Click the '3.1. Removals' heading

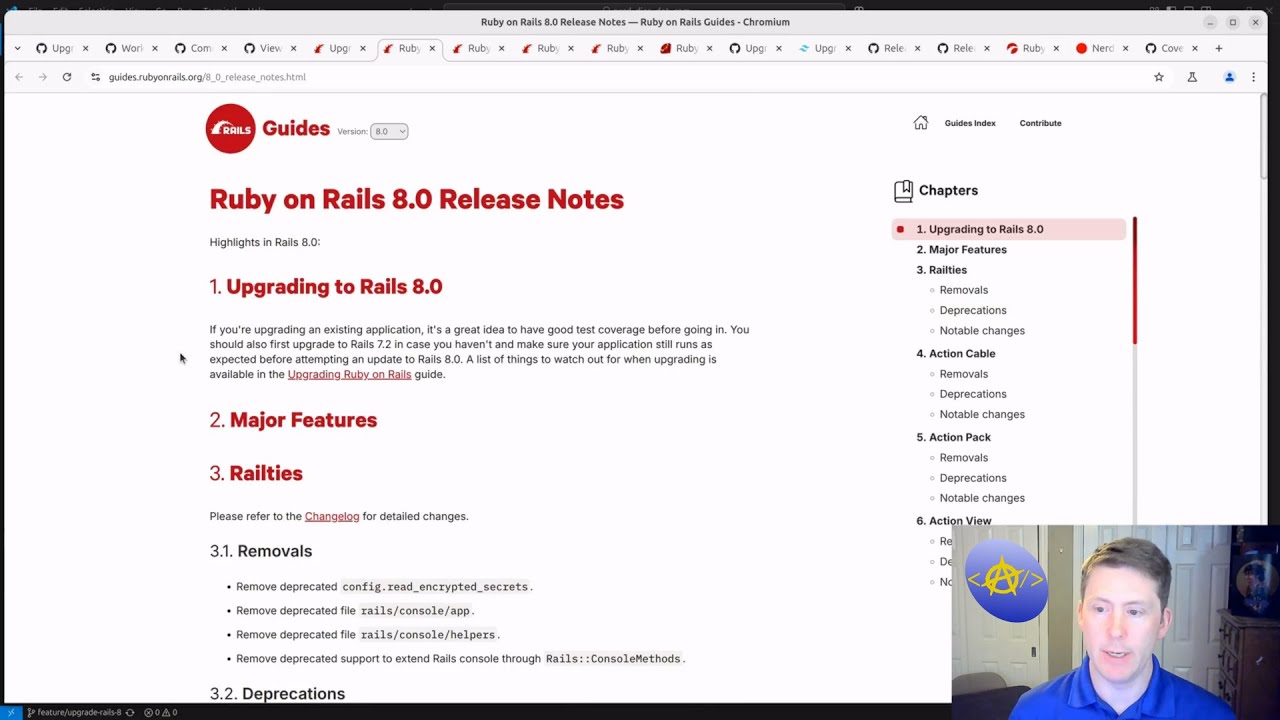(261, 551)
